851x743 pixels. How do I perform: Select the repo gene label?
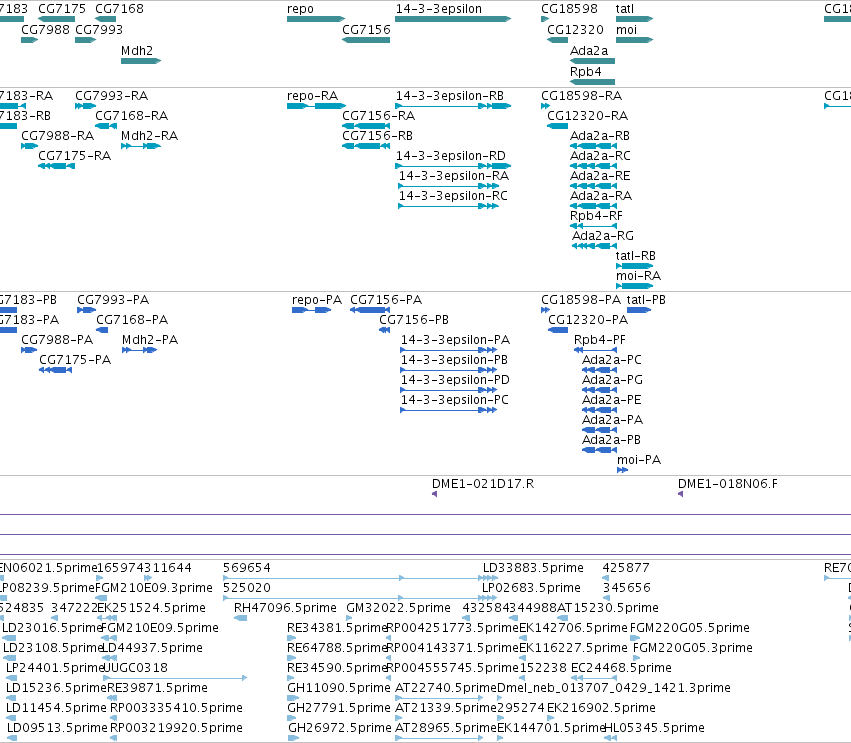click(x=300, y=9)
